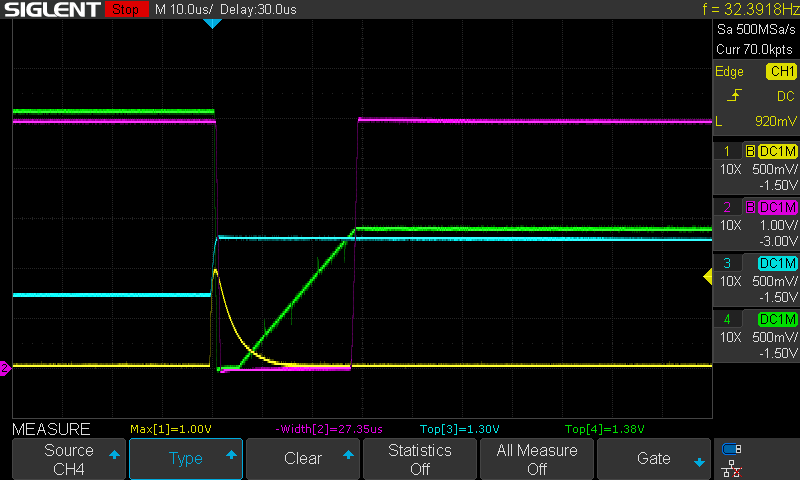Click the green DC1M coupling badge
800x480 pixels.
[778, 319]
